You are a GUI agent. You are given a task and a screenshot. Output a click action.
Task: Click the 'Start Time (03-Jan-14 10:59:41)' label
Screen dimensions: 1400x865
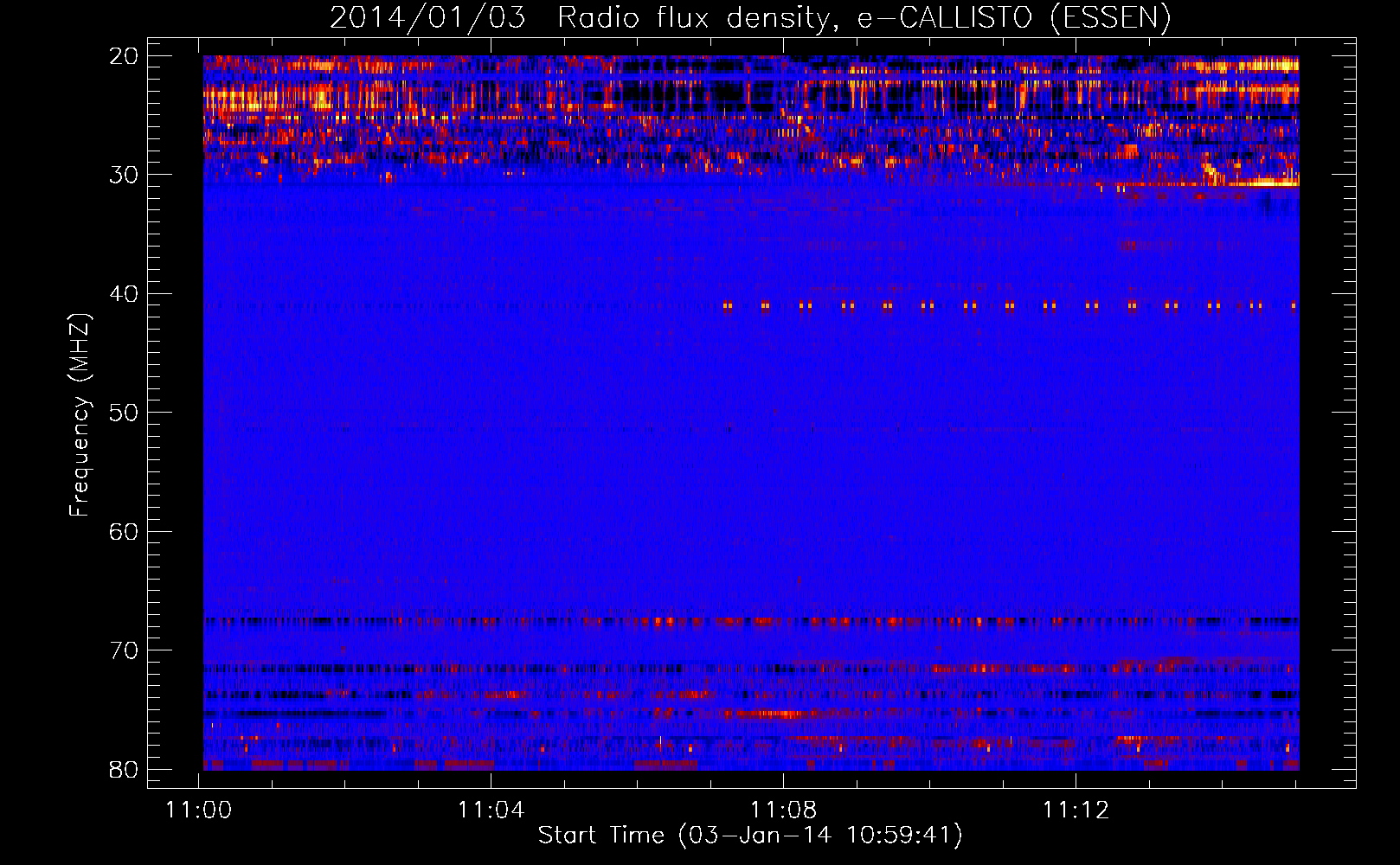click(x=750, y=836)
